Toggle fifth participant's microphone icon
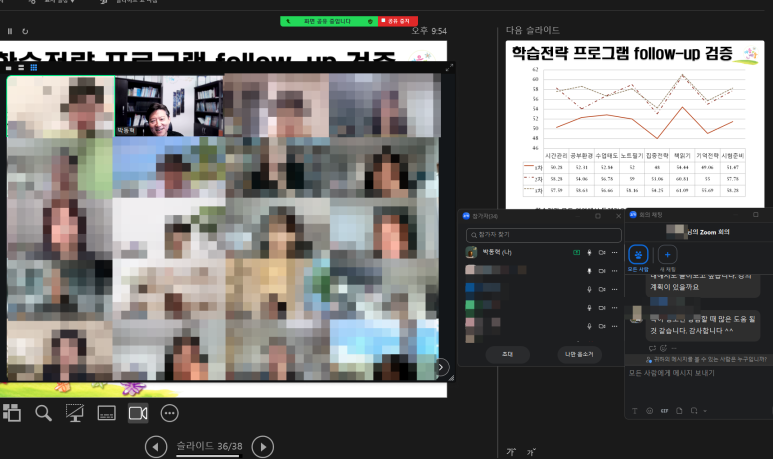This screenshot has width=773, height=459. click(x=589, y=326)
